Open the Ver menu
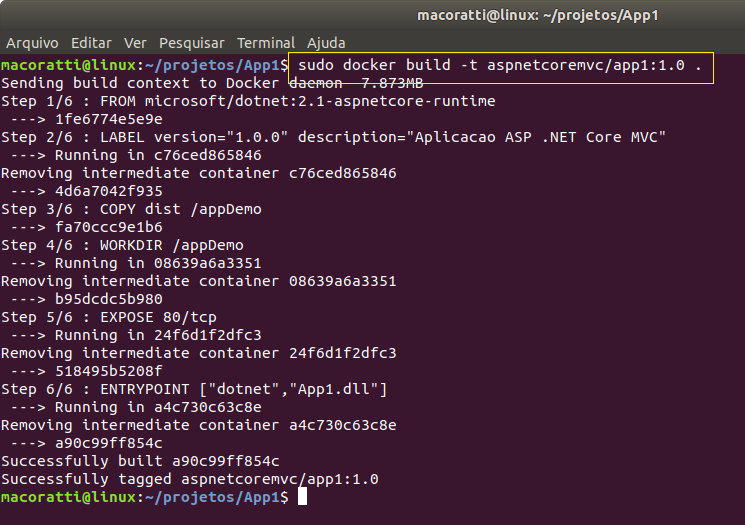 135,43
